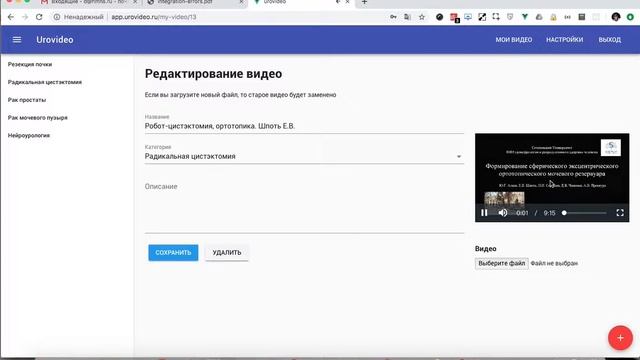Click the Описание text area

tap(304, 206)
